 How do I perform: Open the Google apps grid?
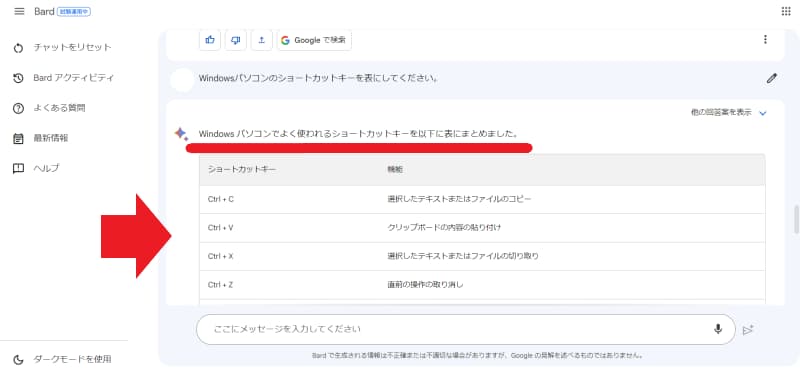click(x=786, y=11)
